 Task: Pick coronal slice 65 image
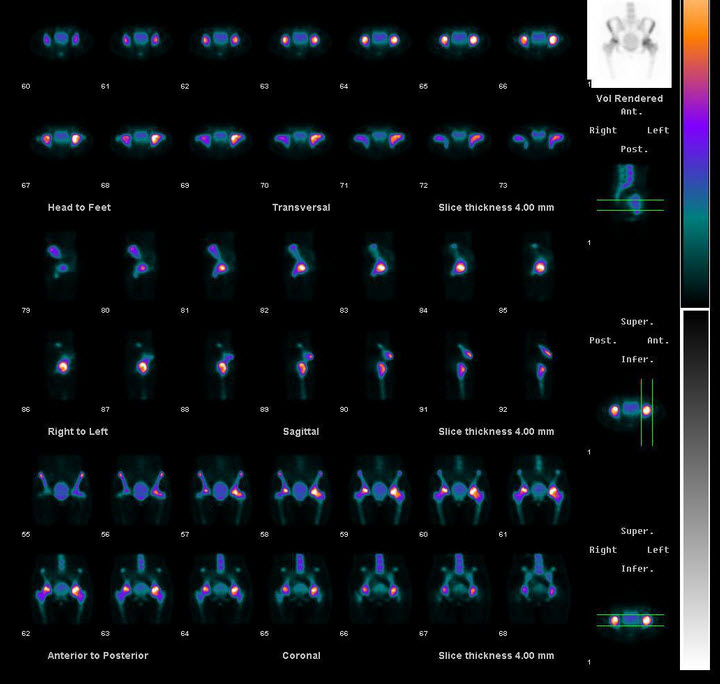(x=299, y=588)
